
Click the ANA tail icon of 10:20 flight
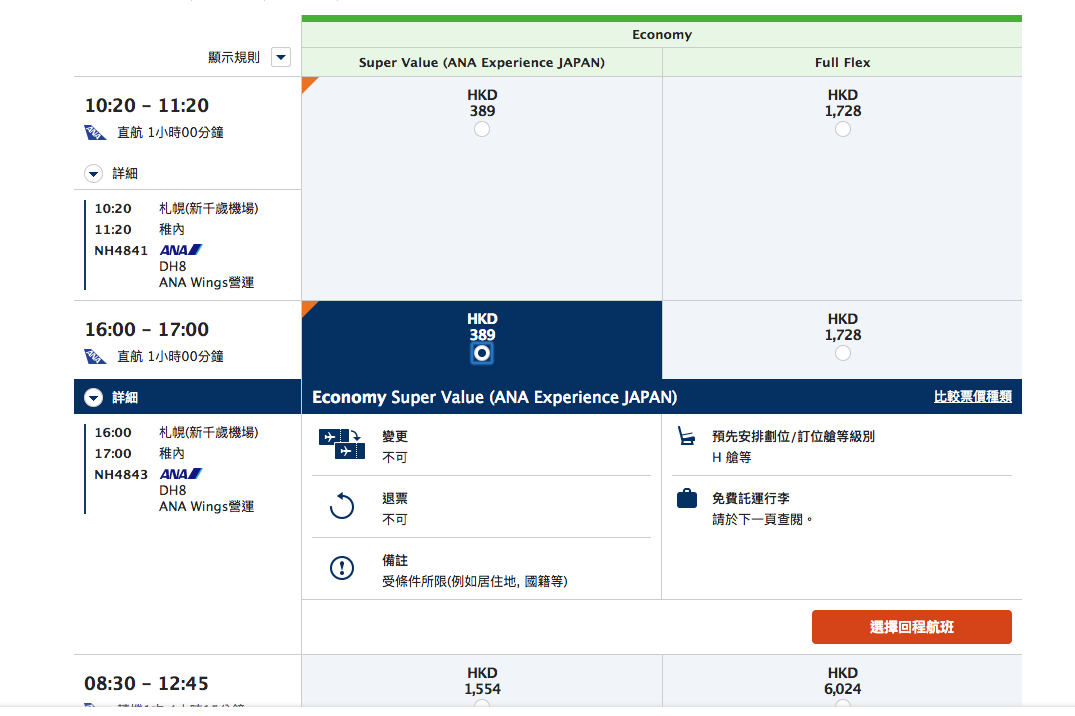tap(95, 132)
